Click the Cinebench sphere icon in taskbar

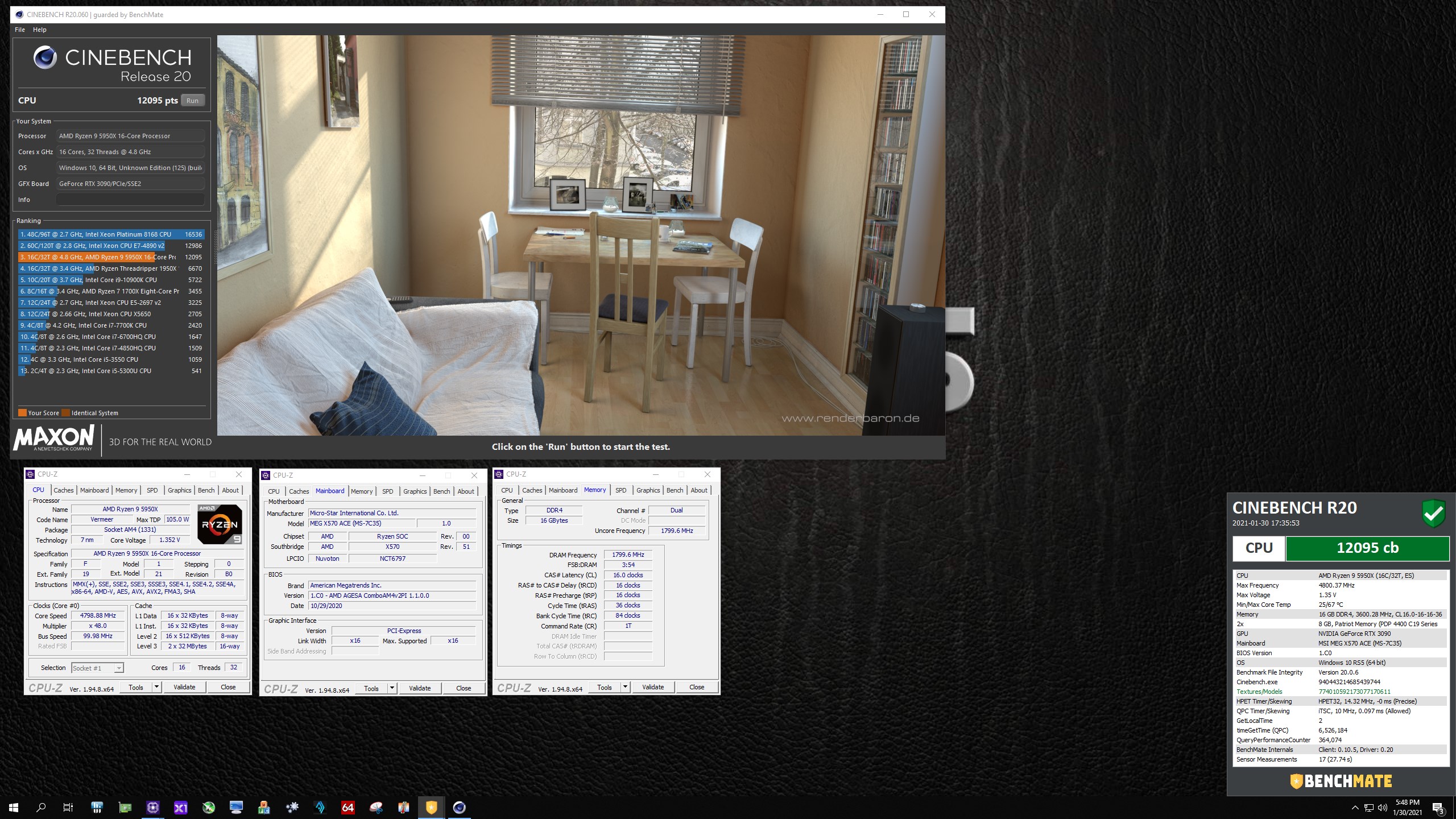pos(459,807)
